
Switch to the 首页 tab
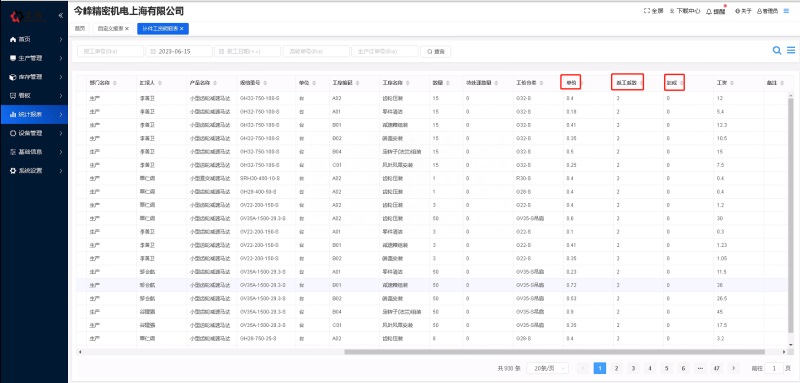pyautogui.click(x=80, y=29)
